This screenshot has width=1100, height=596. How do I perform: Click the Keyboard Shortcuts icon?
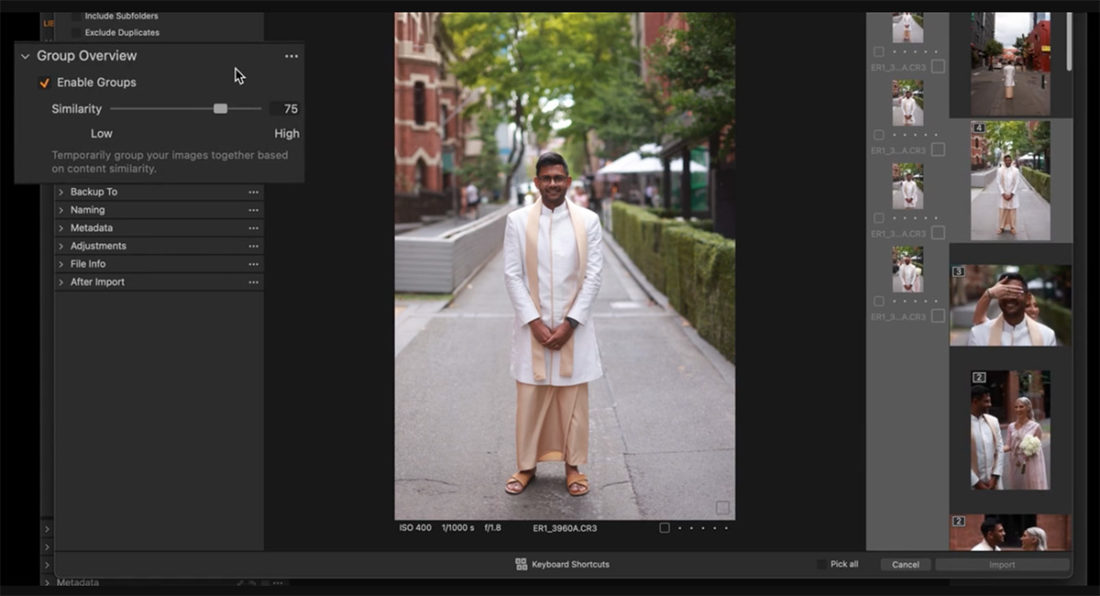[521, 563]
